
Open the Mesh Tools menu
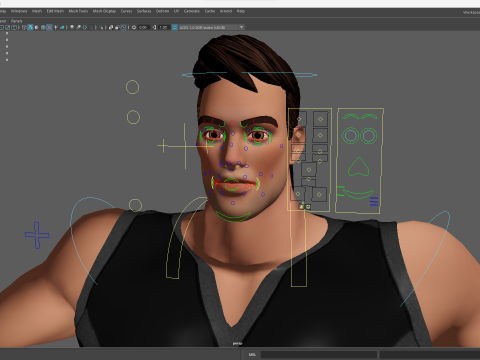78,11
